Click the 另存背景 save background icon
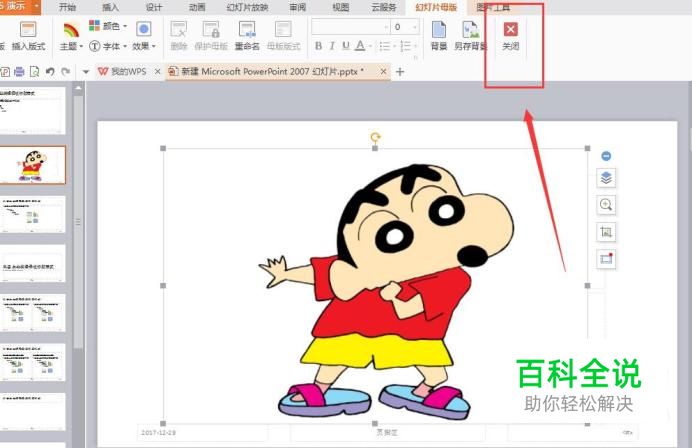692x448 pixels. click(x=470, y=30)
